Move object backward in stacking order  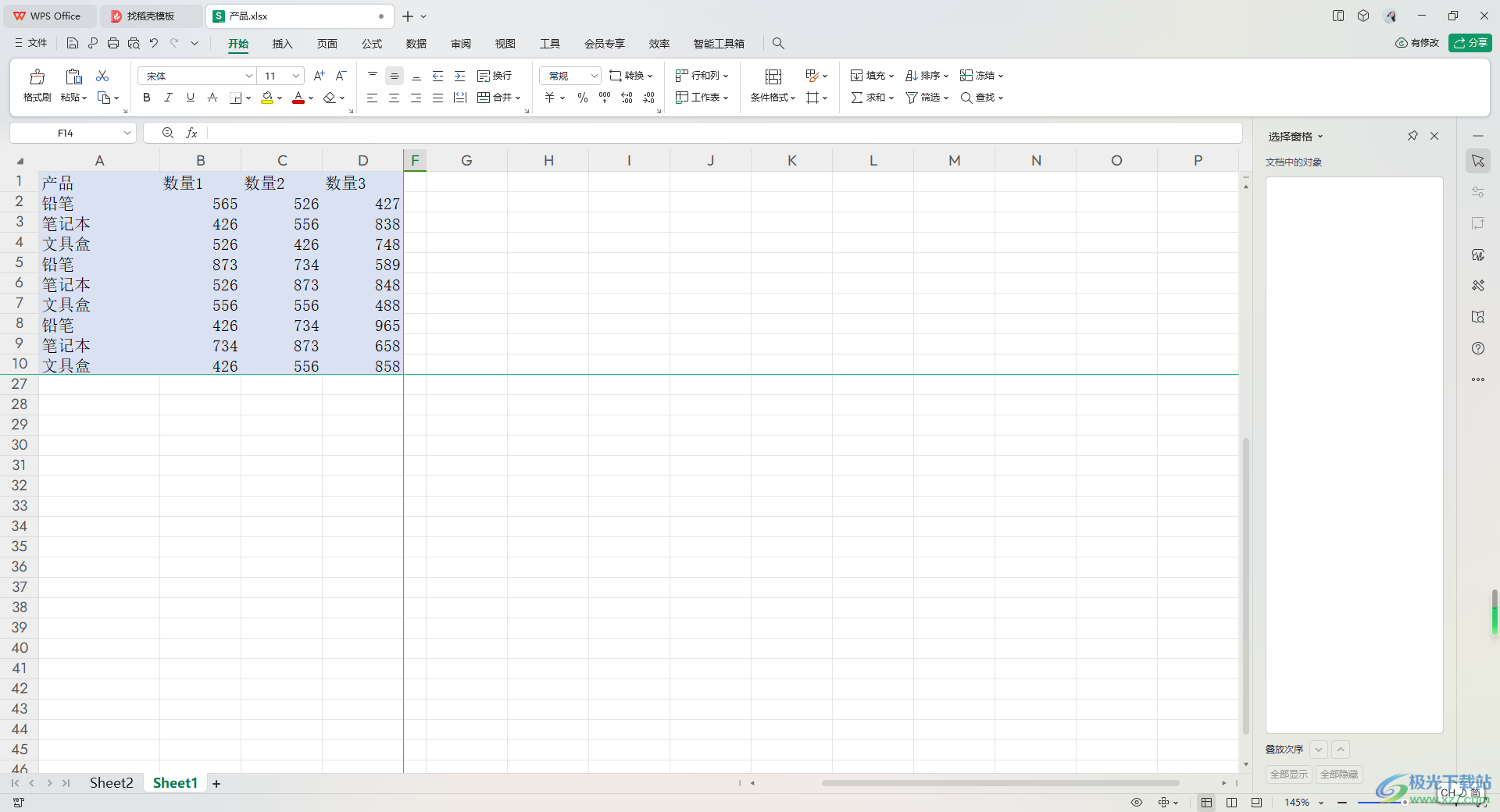click(x=1319, y=750)
